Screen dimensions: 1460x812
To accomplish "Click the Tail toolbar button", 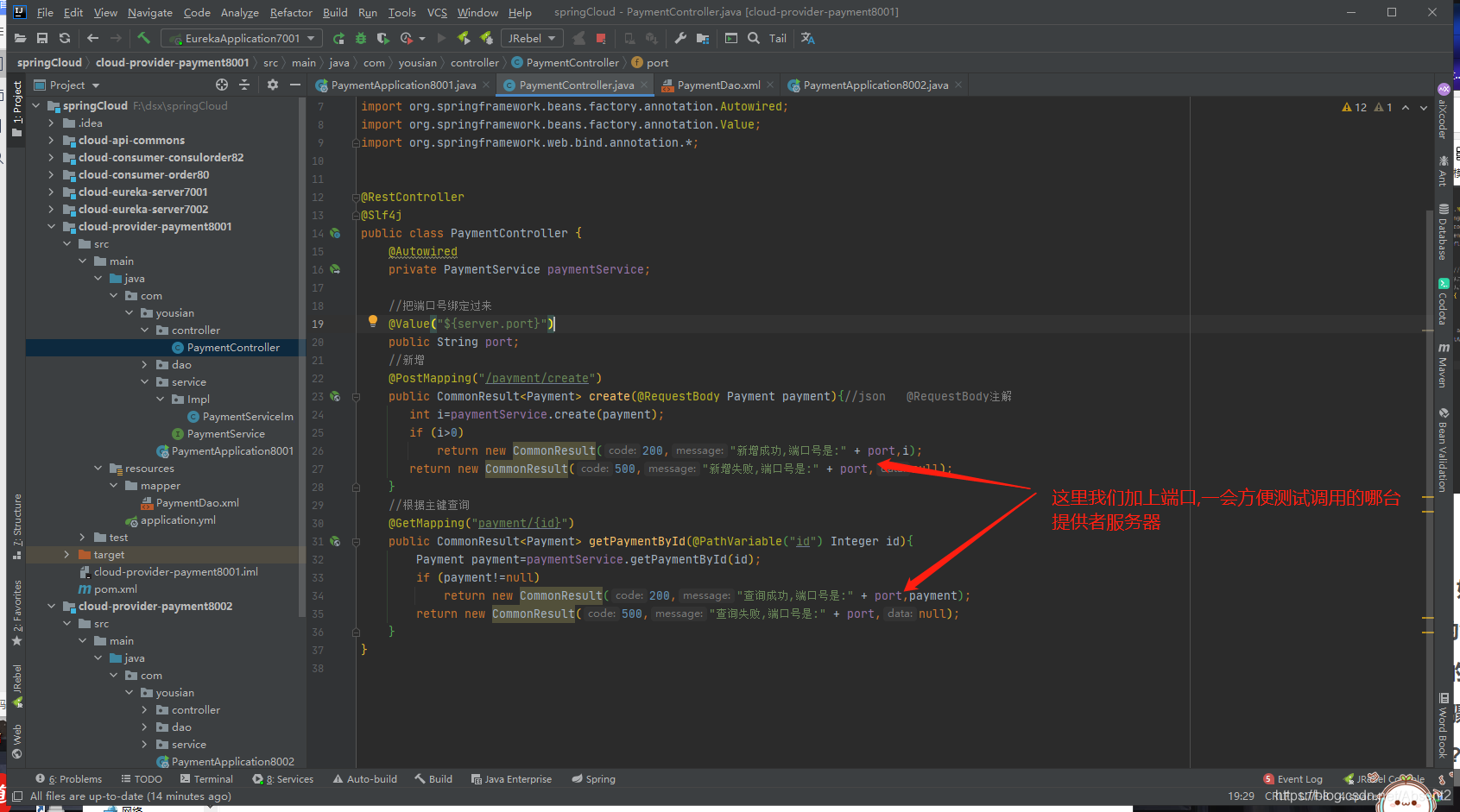I will point(778,38).
